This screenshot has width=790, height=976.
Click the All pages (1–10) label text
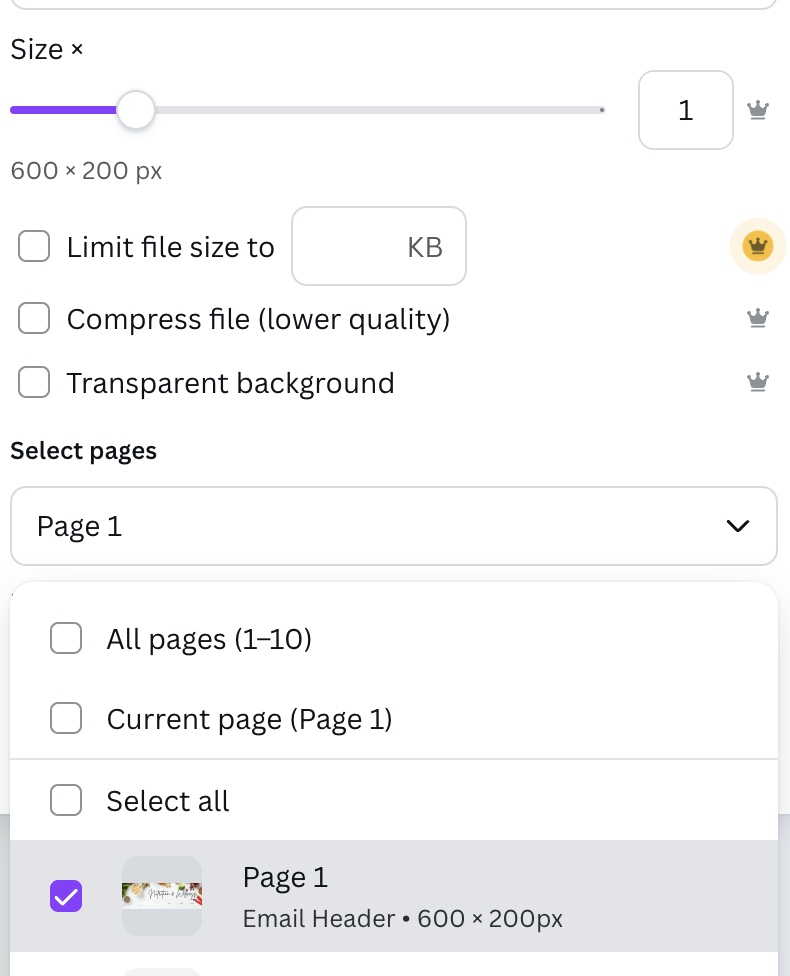pyautogui.click(x=209, y=639)
